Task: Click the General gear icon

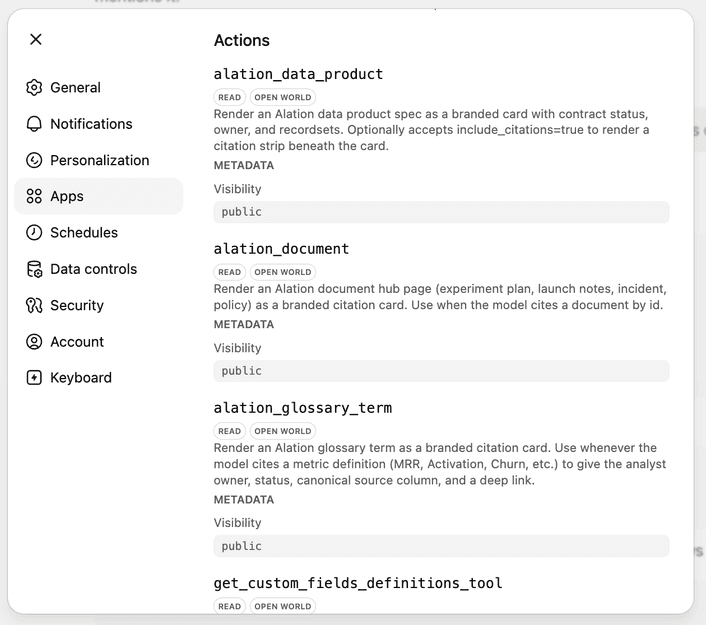Action: point(34,87)
